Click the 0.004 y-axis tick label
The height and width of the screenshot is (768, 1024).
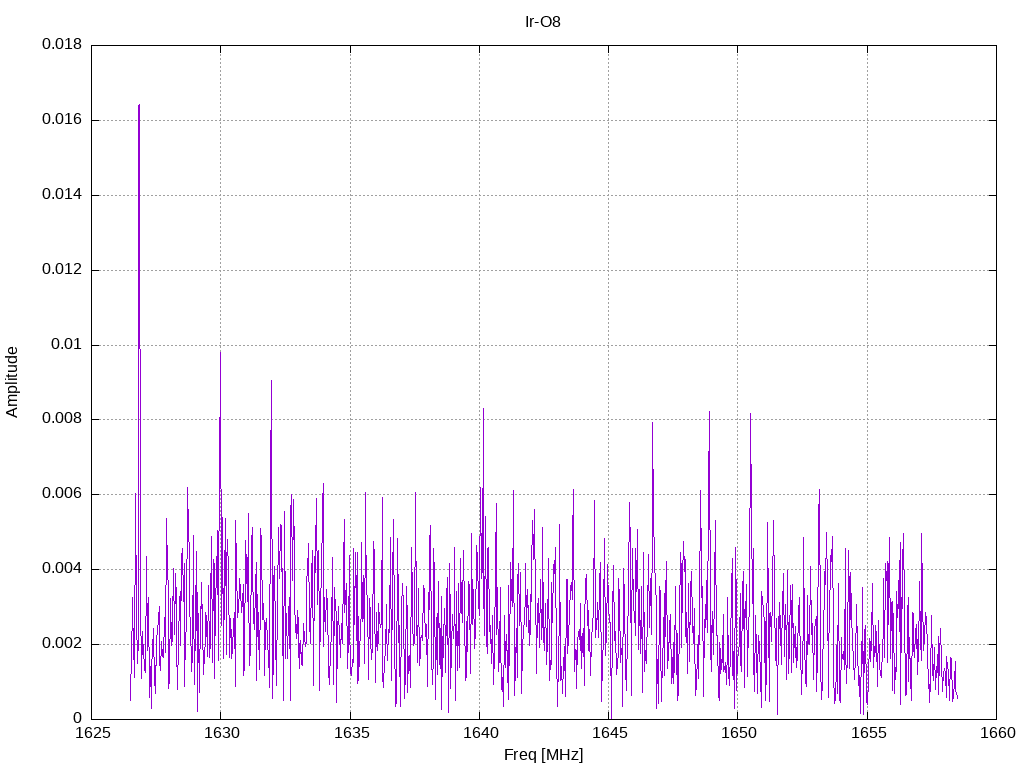(x=62, y=569)
